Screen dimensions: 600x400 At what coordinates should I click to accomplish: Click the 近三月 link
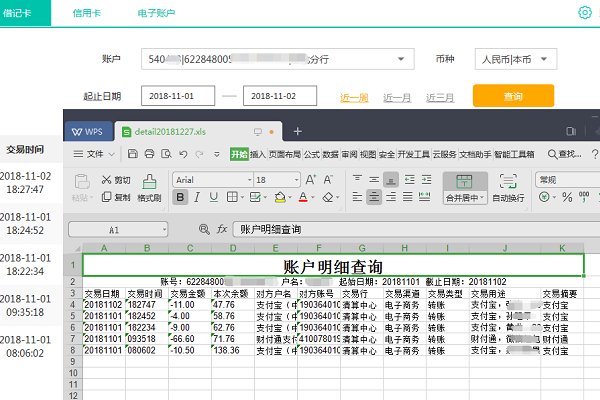pyautogui.click(x=440, y=98)
